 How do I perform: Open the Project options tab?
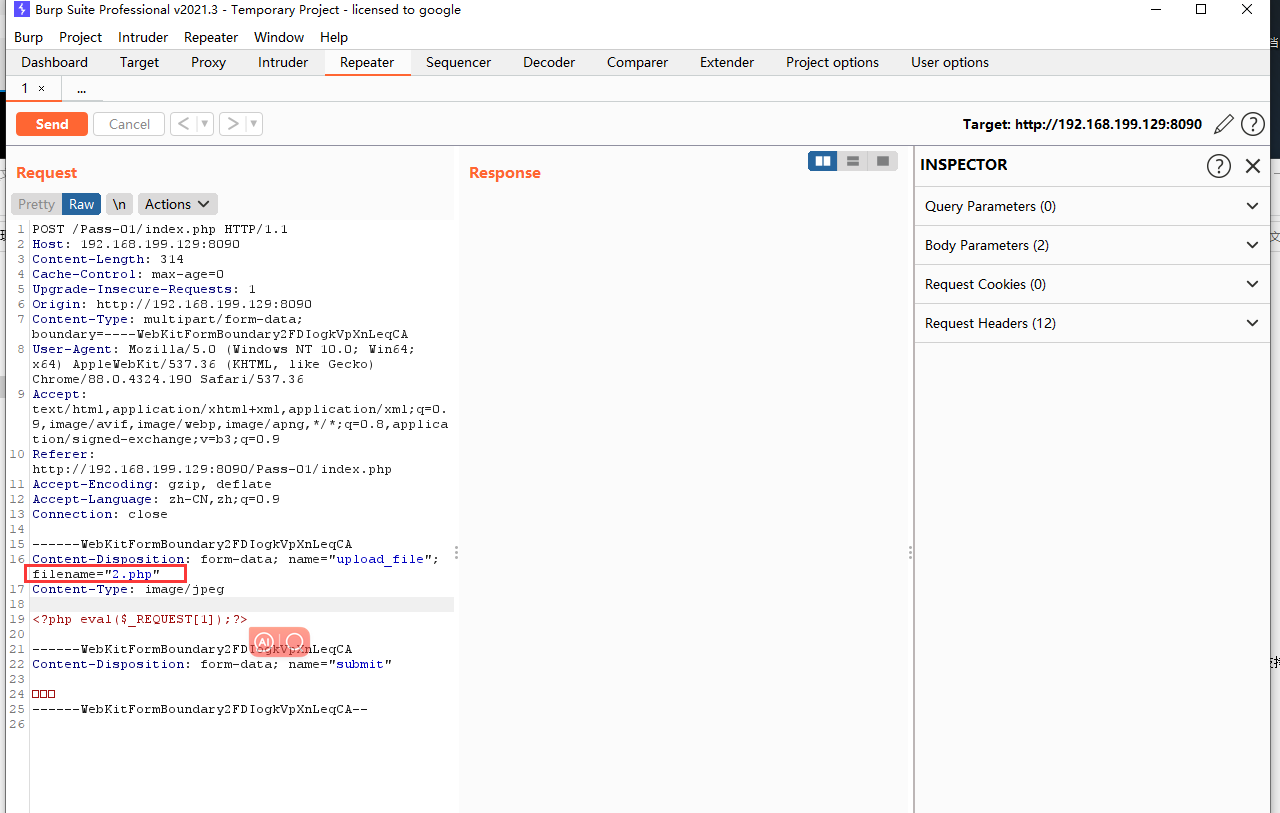click(x=832, y=62)
